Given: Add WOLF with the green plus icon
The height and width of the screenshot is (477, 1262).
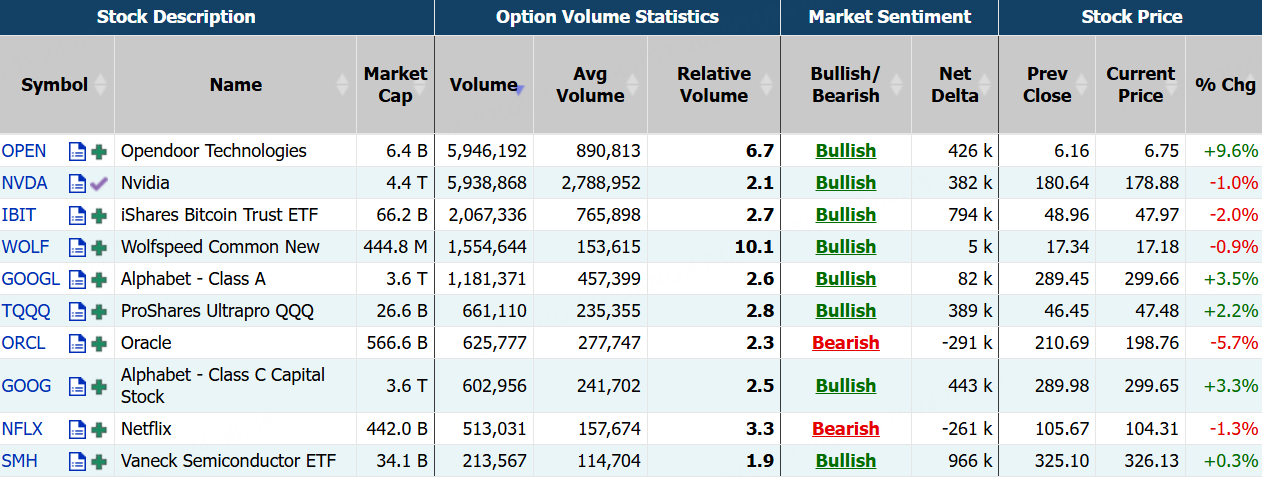Looking at the screenshot, I should click(99, 248).
